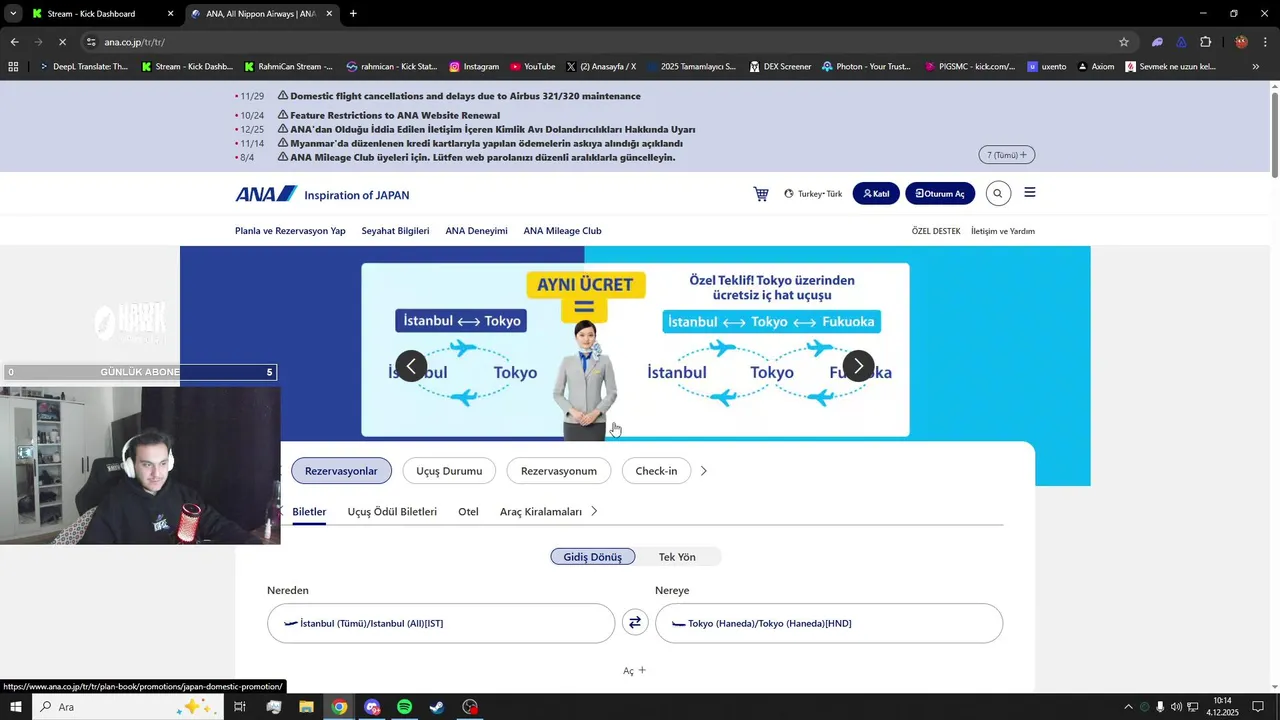Image resolution: width=1280 pixels, height=720 pixels.
Task: Open Nereden İstanbul departure airport field
Action: [441, 623]
